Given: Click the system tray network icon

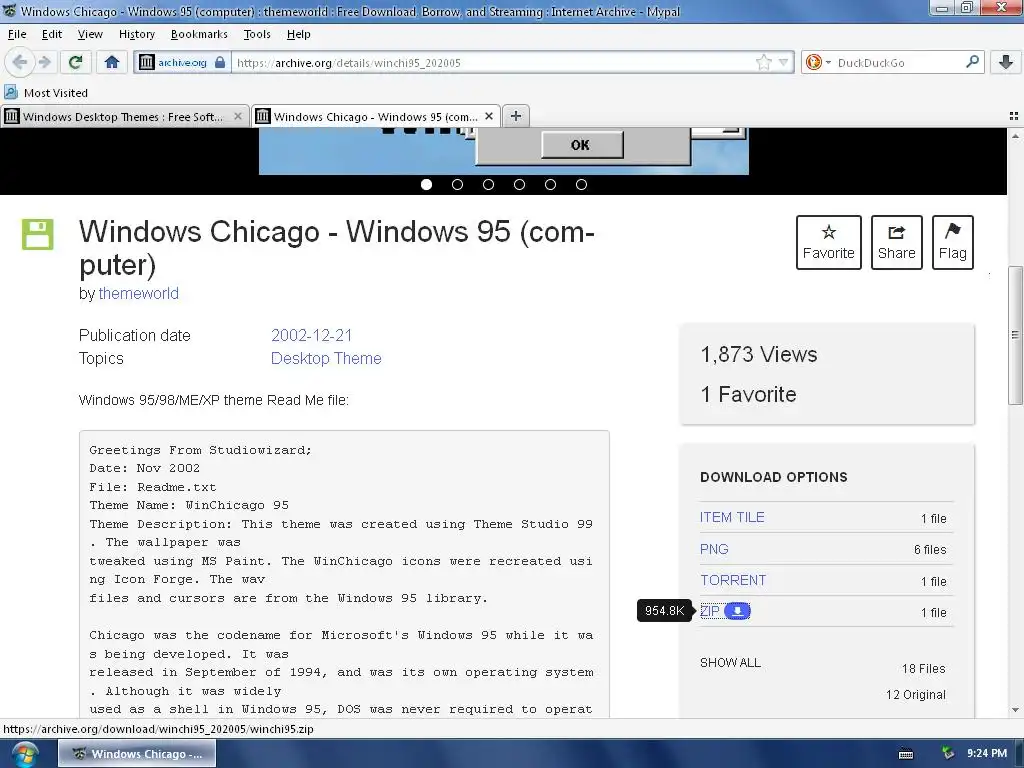Looking at the screenshot, I should (x=947, y=753).
